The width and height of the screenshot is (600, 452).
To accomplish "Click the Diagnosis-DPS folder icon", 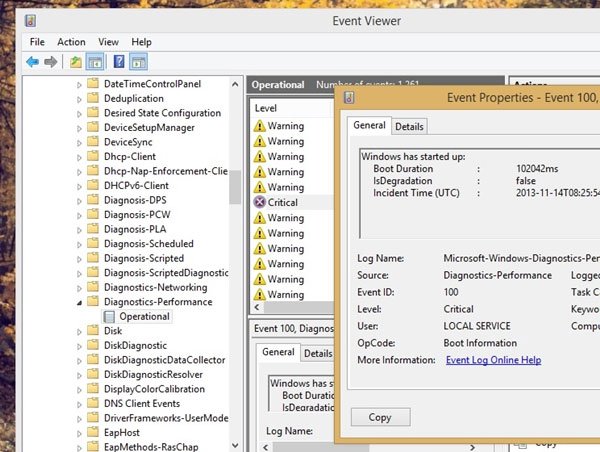I will coord(93,200).
